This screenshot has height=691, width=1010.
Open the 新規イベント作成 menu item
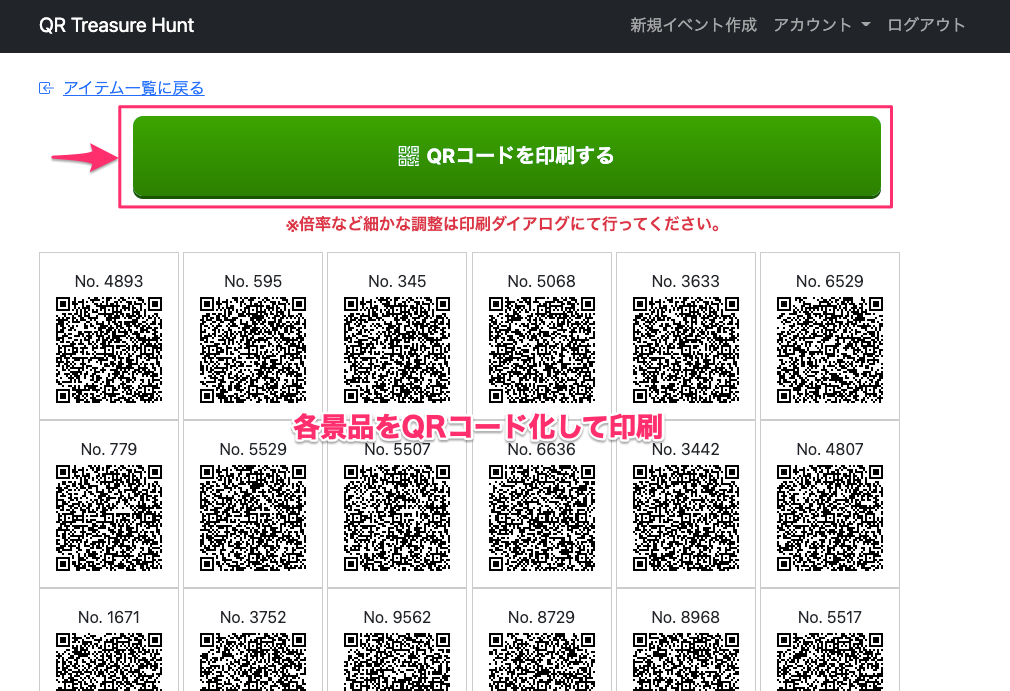point(693,25)
